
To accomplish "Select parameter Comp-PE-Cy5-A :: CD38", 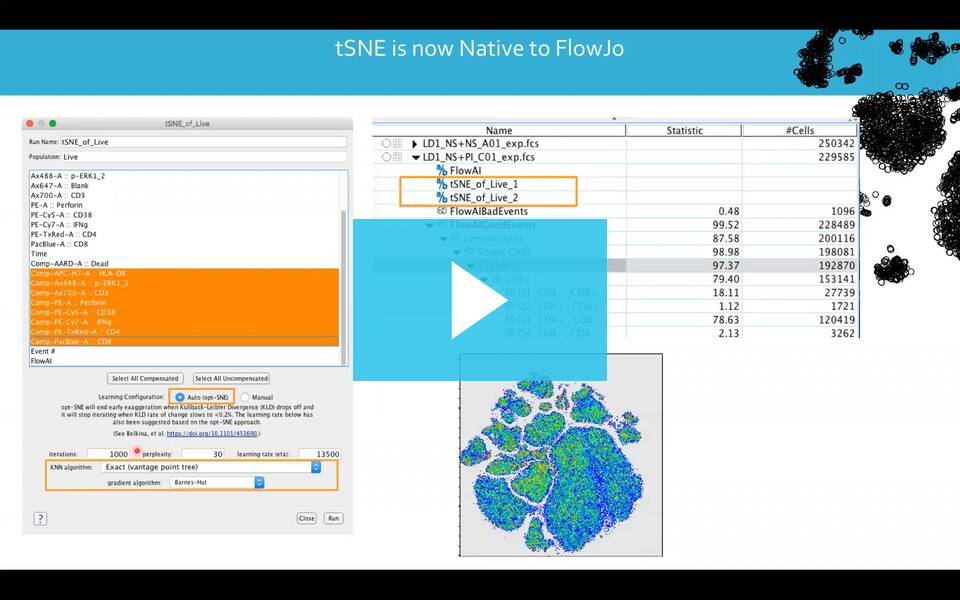I will point(184,312).
